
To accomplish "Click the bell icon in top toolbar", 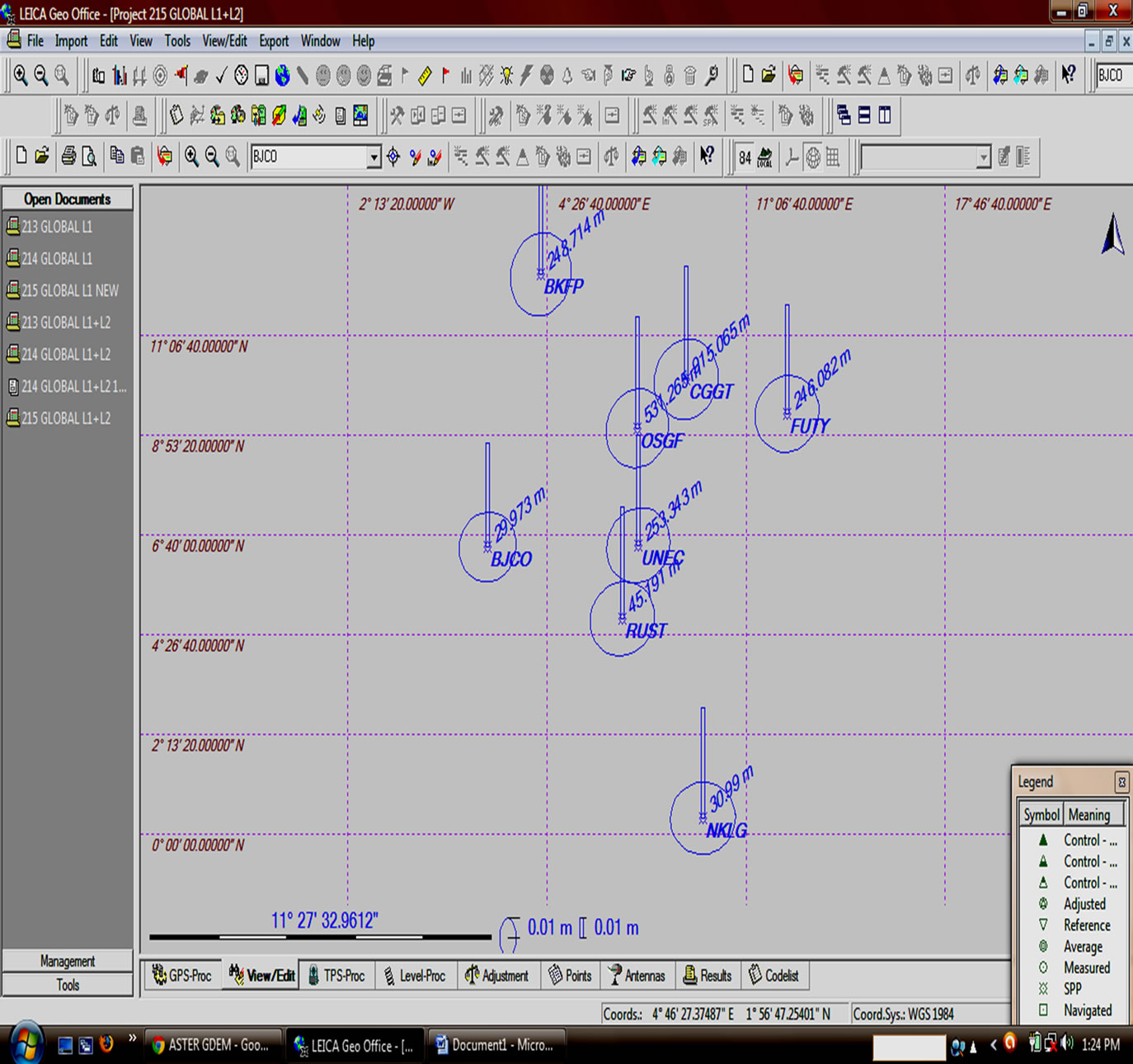I will (567, 76).
